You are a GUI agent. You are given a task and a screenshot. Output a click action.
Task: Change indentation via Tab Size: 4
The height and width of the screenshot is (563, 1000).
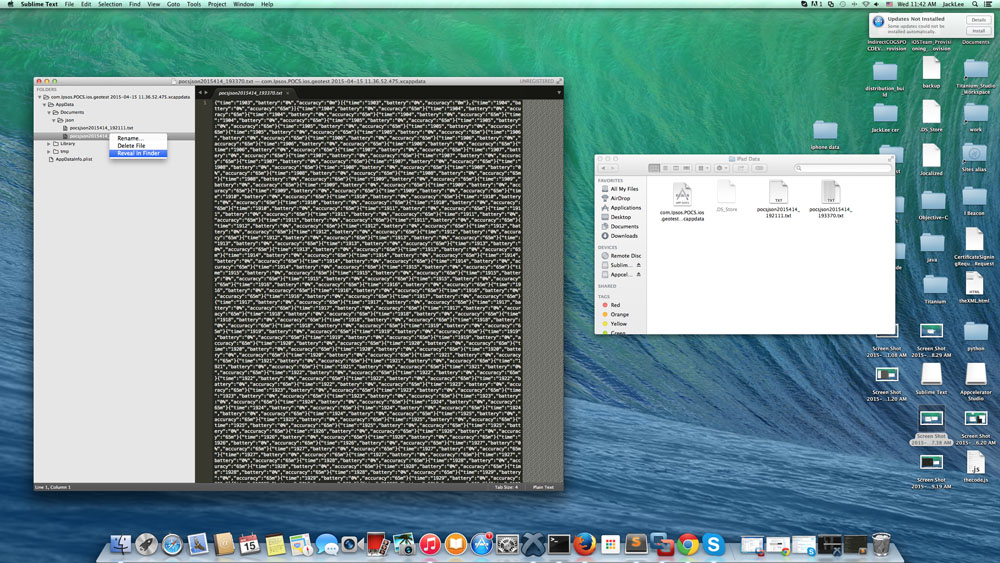pos(506,487)
